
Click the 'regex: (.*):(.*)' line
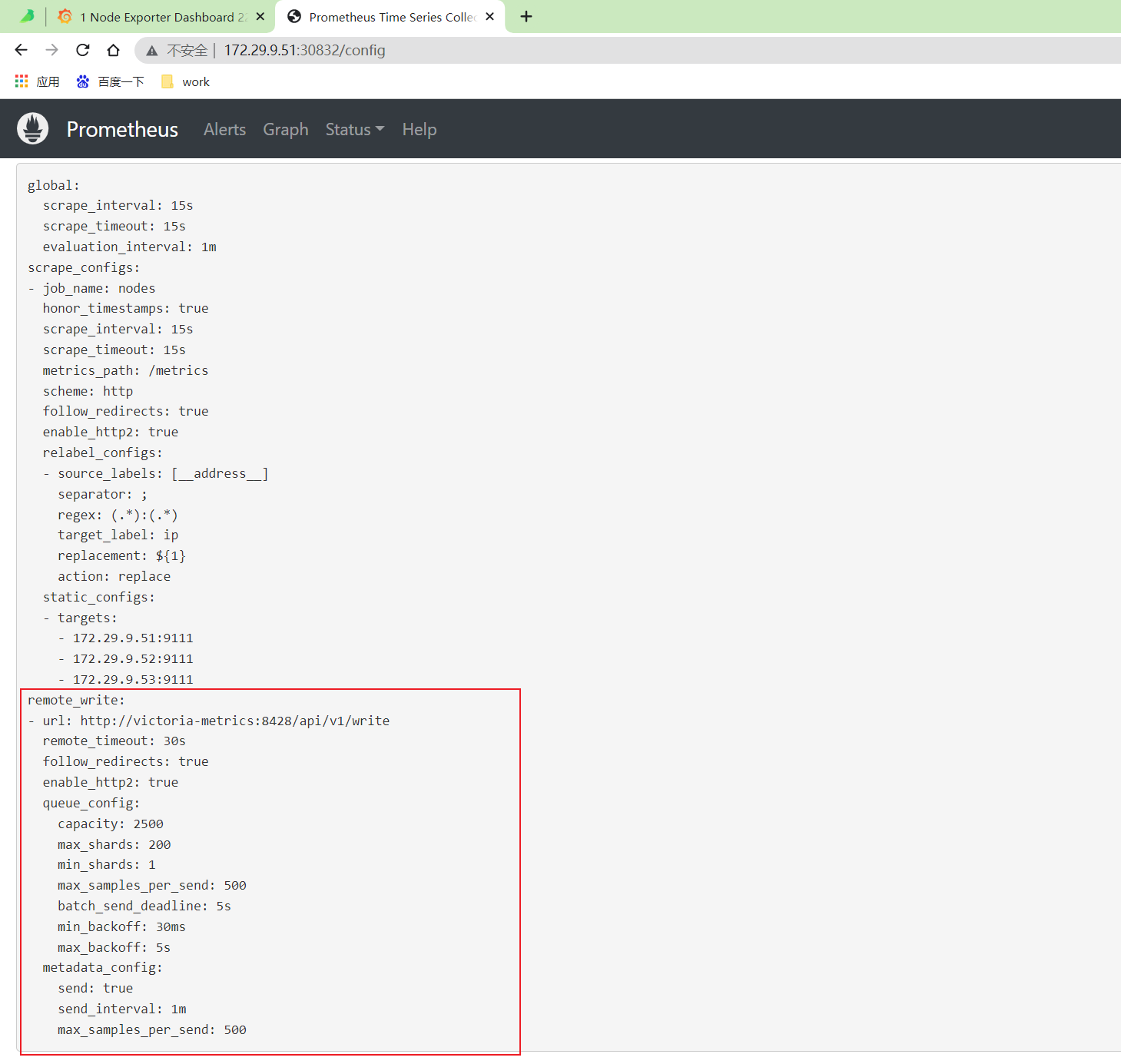118,515
